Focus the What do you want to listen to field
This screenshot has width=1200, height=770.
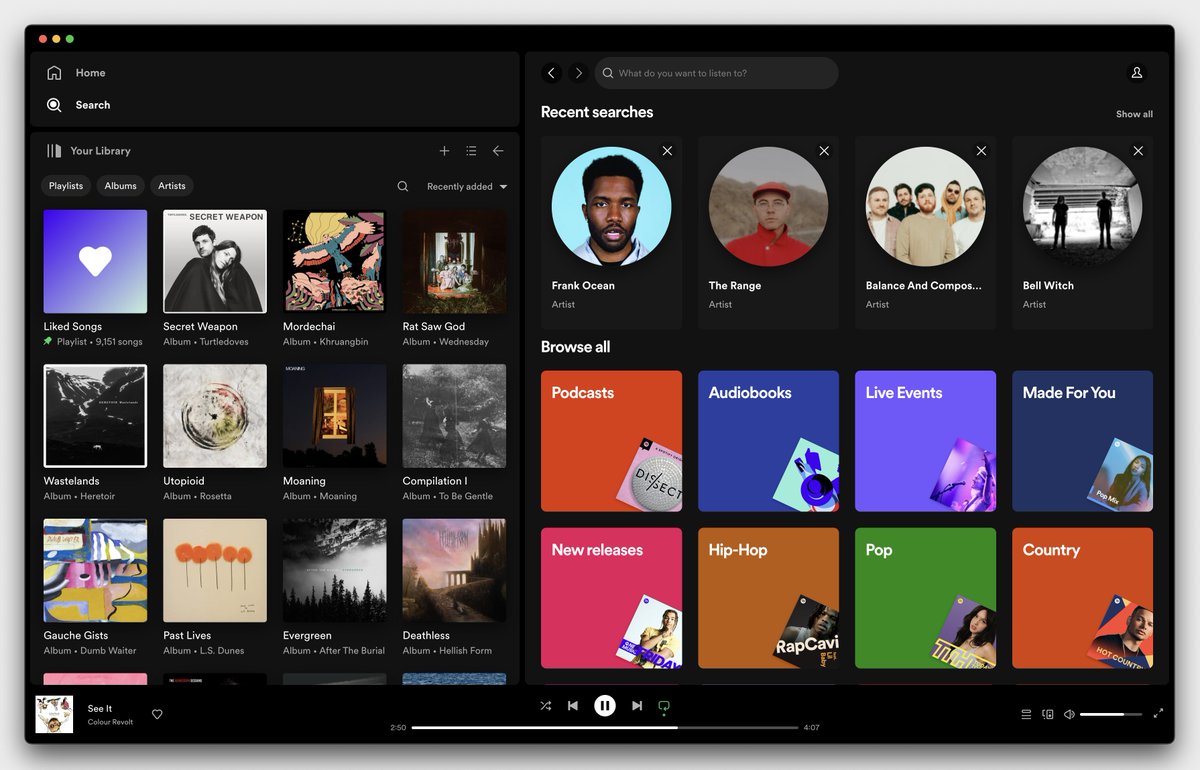(x=716, y=73)
